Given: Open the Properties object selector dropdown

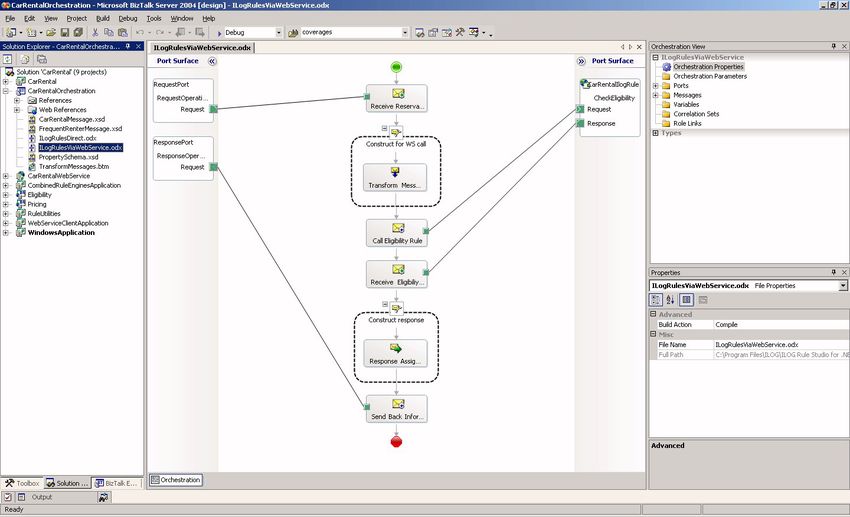Looking at the screenshot, I should pos(843,286).
